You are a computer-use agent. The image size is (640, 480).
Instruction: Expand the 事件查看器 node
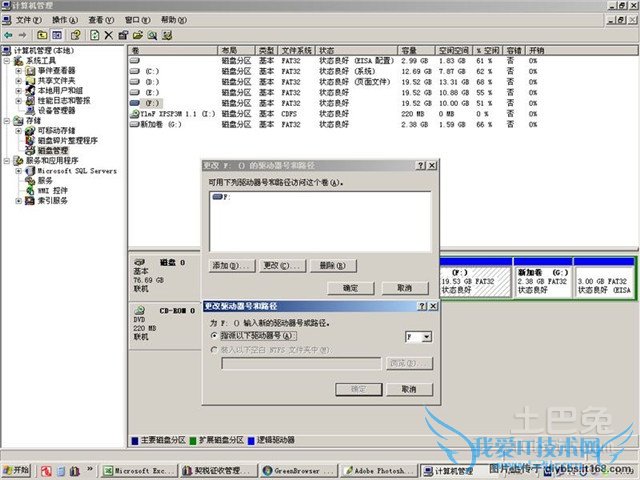tap(18, 71)
